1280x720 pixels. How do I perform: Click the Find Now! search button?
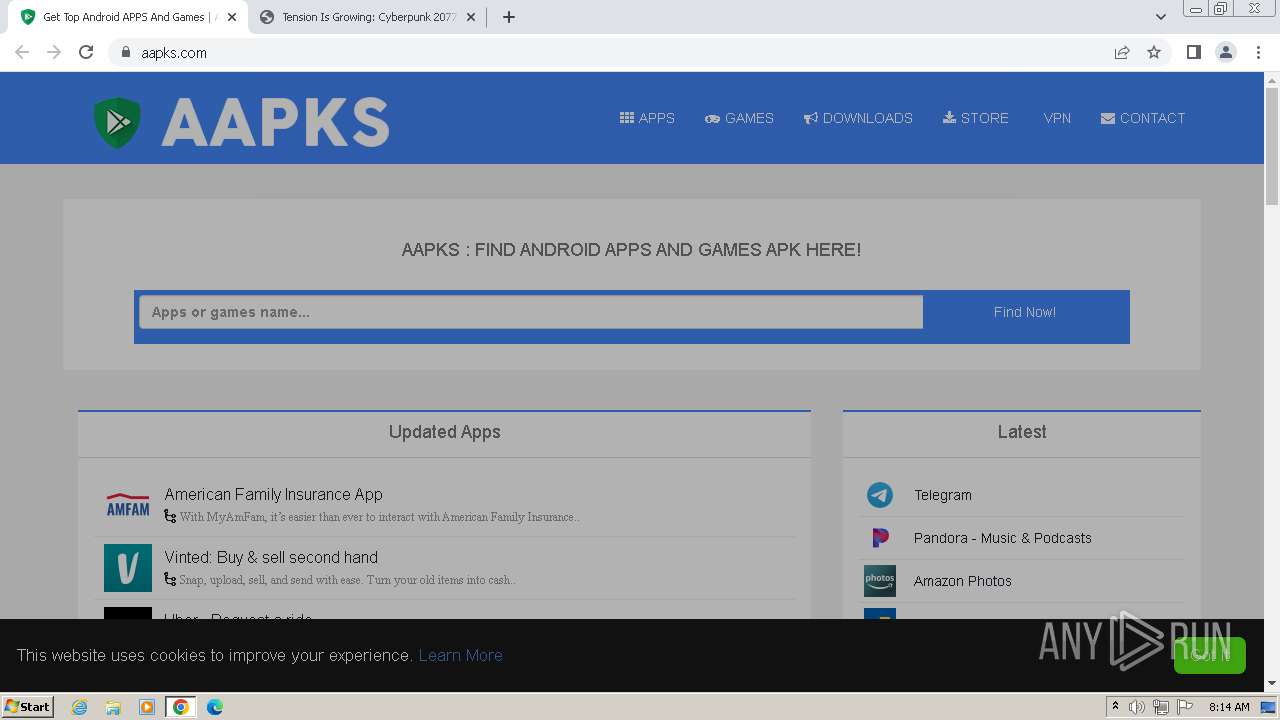[1025, 312]
